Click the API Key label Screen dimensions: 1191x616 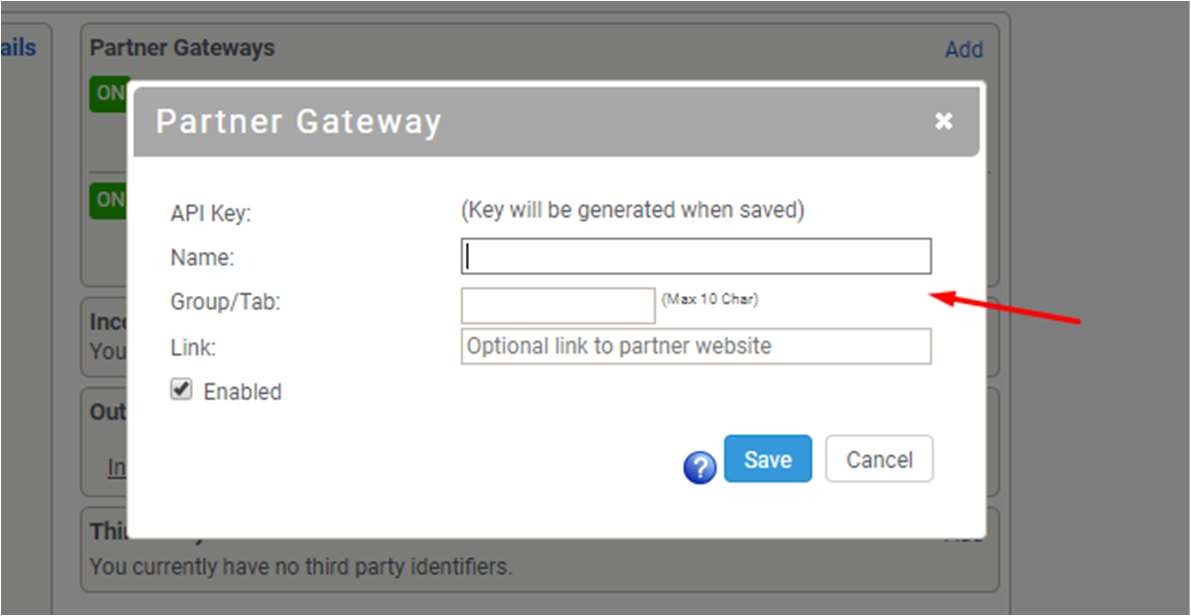coord(210,213)
